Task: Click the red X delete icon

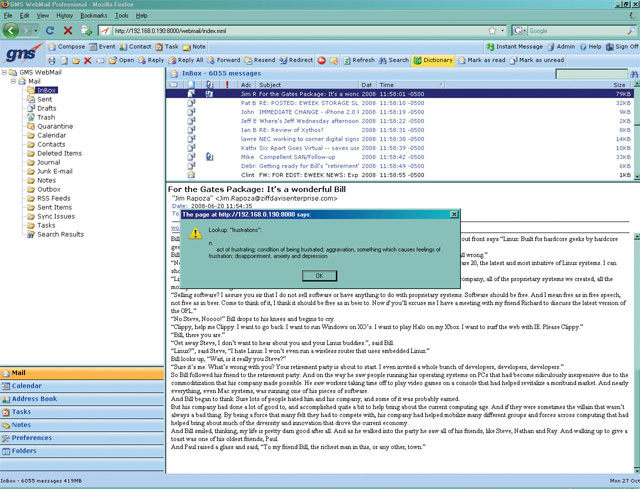Action: coord(87,60)
